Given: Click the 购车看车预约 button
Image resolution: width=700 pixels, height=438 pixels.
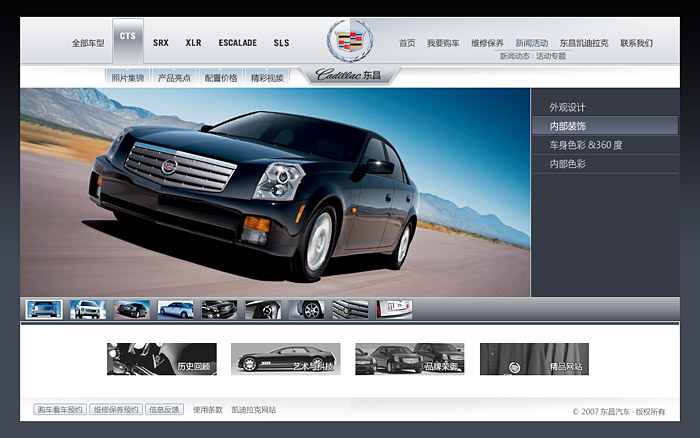Looking at the screenshot, I should pos(60,409).
